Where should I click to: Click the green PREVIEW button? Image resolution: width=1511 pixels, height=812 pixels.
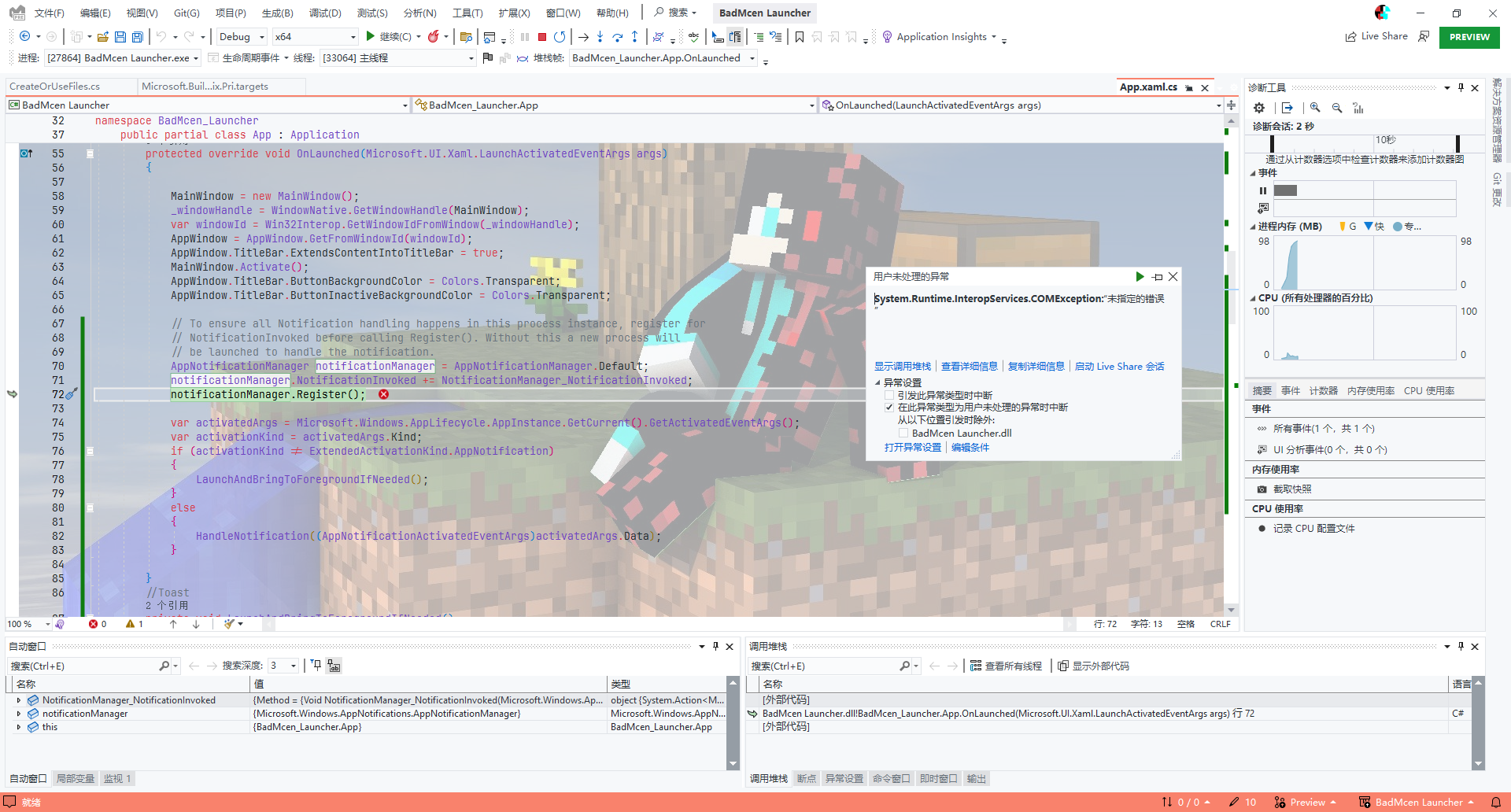click(1469, 37)
